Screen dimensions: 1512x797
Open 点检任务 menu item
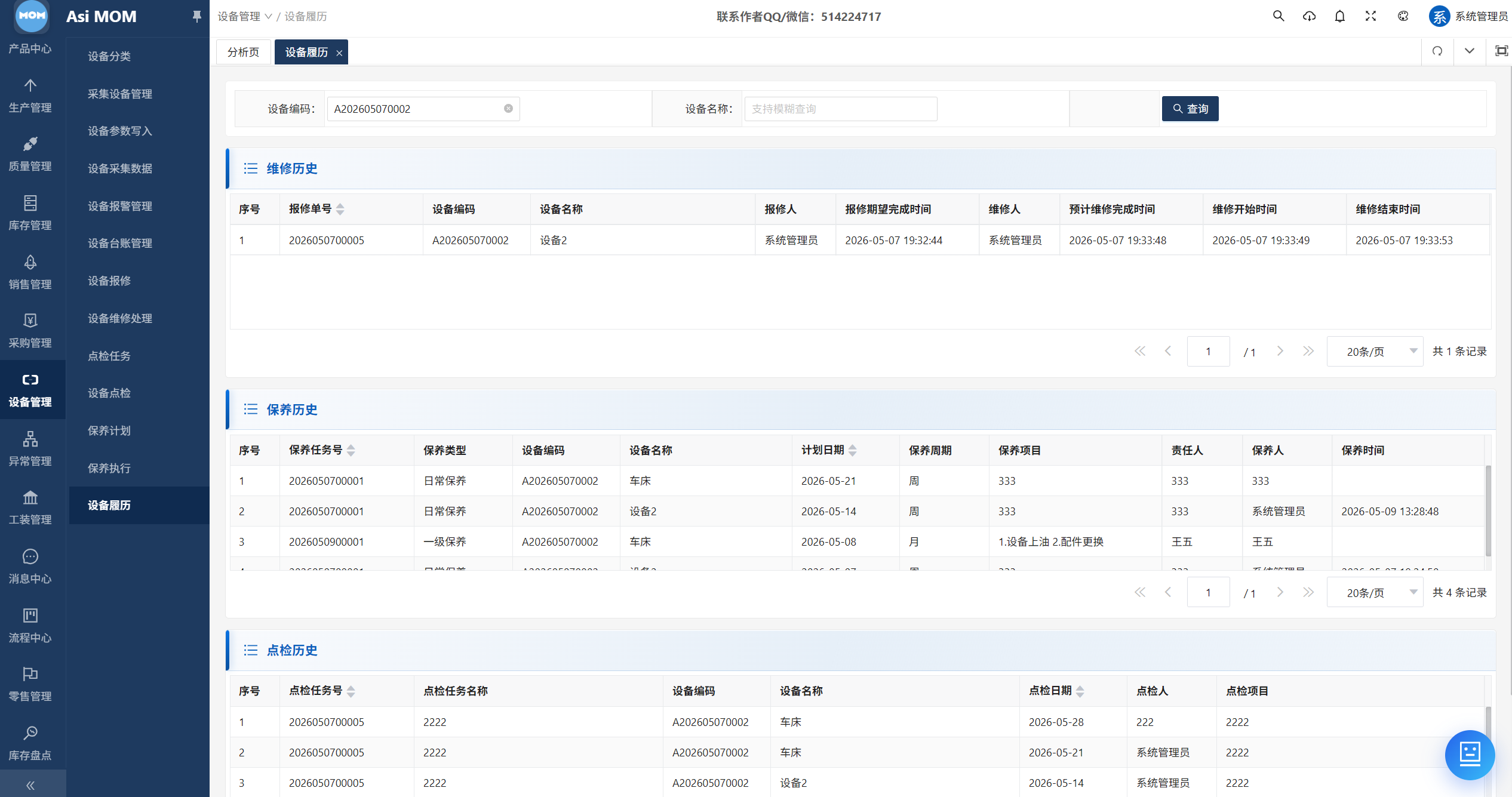tap(109, 356)
